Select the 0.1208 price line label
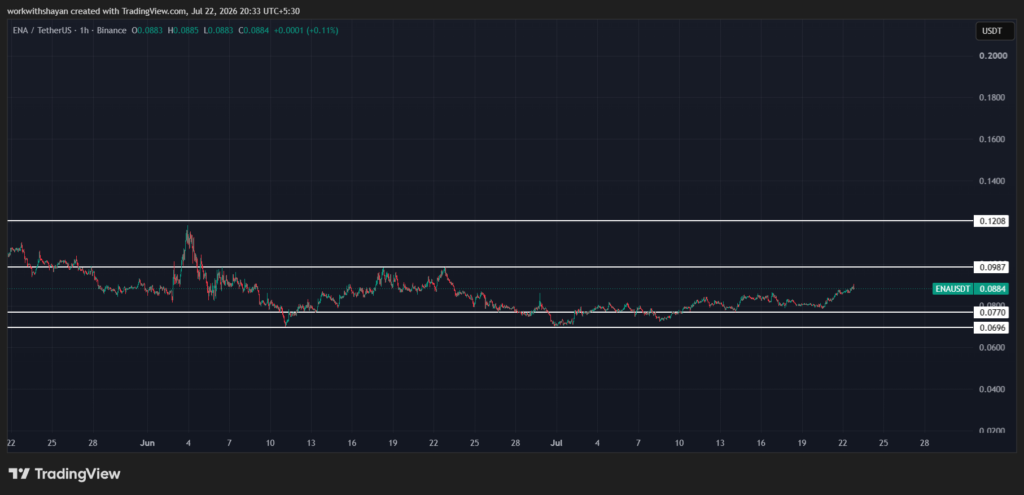 point(991,221)
